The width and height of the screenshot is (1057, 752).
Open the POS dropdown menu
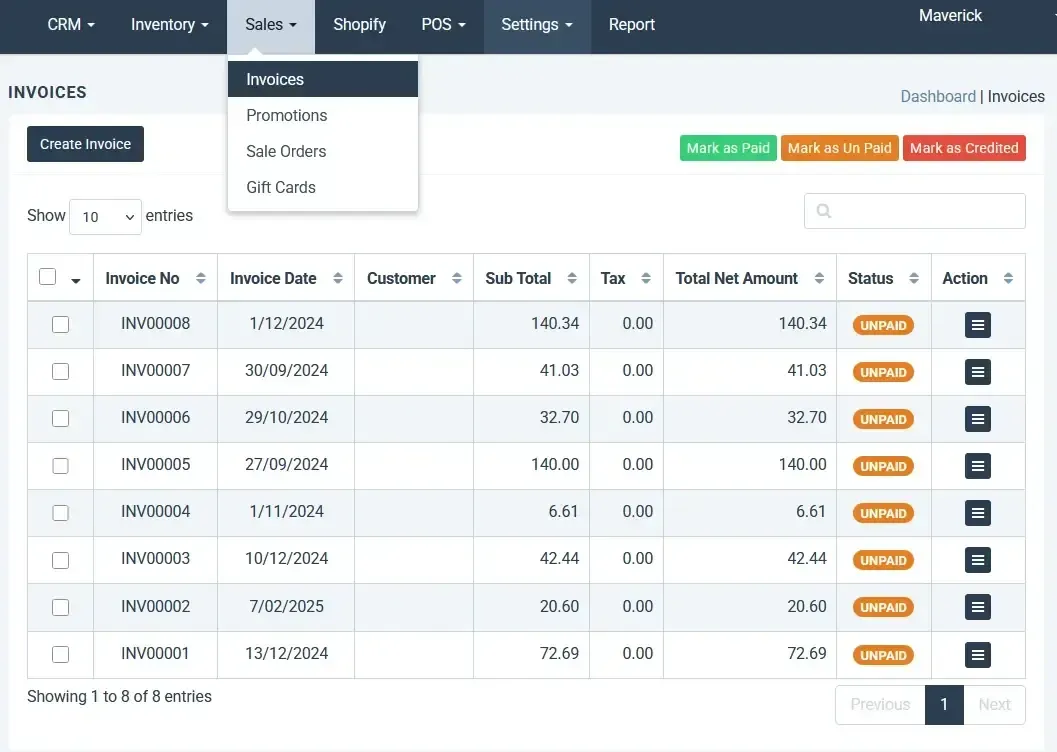443,25
